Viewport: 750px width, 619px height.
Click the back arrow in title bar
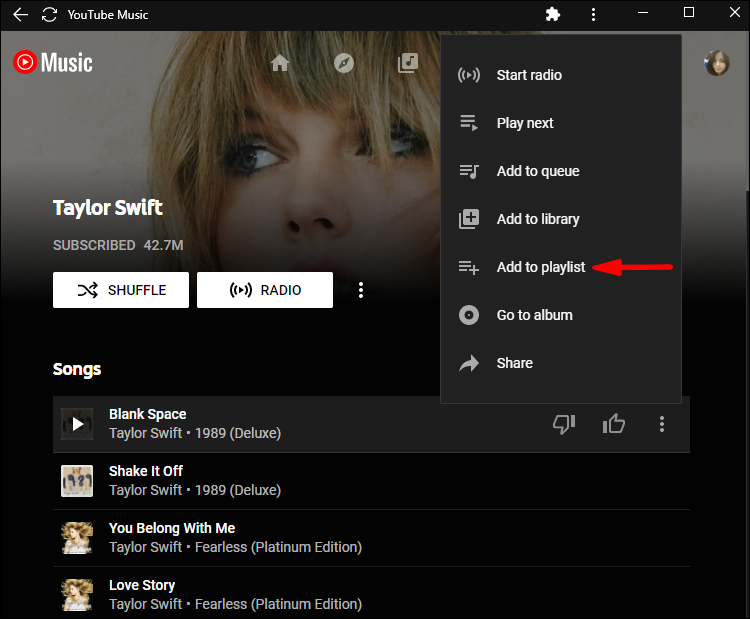[20, 15]
